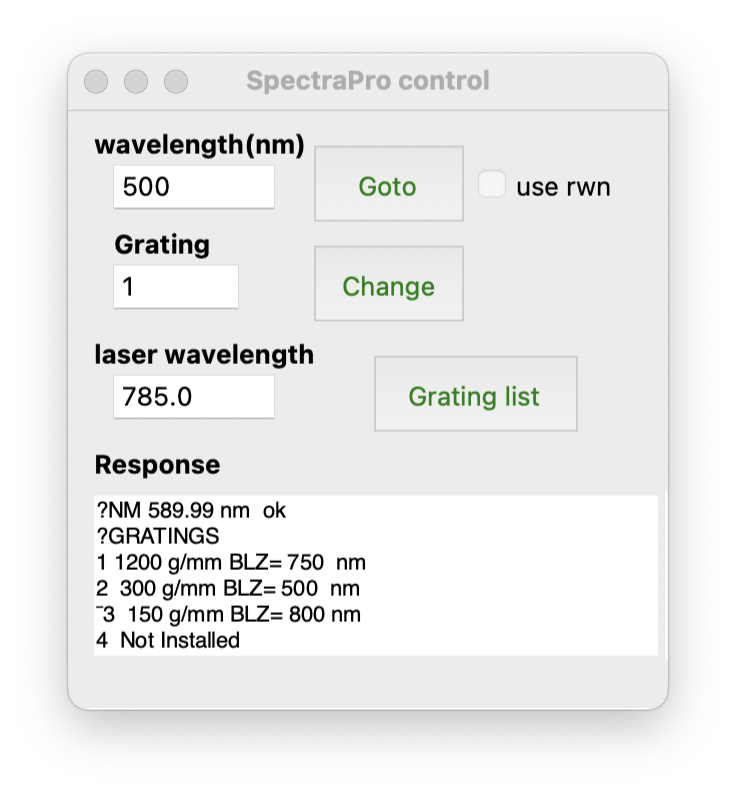The height and width of the screenshot is (792, 736).
Task: Minimize the SpectraPro control window
Action: [x=136, y=81]
